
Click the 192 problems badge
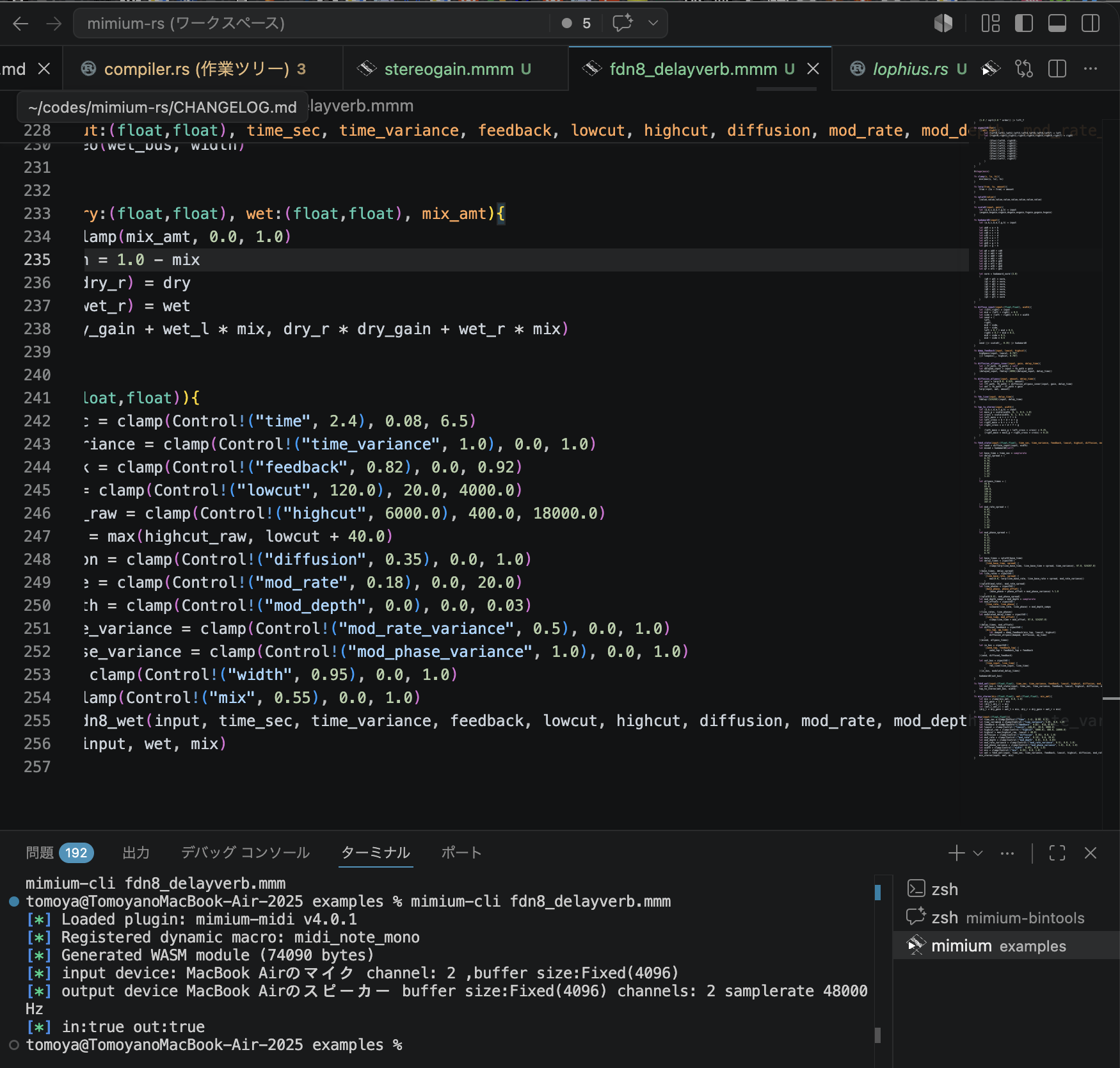tap(76, 853)
